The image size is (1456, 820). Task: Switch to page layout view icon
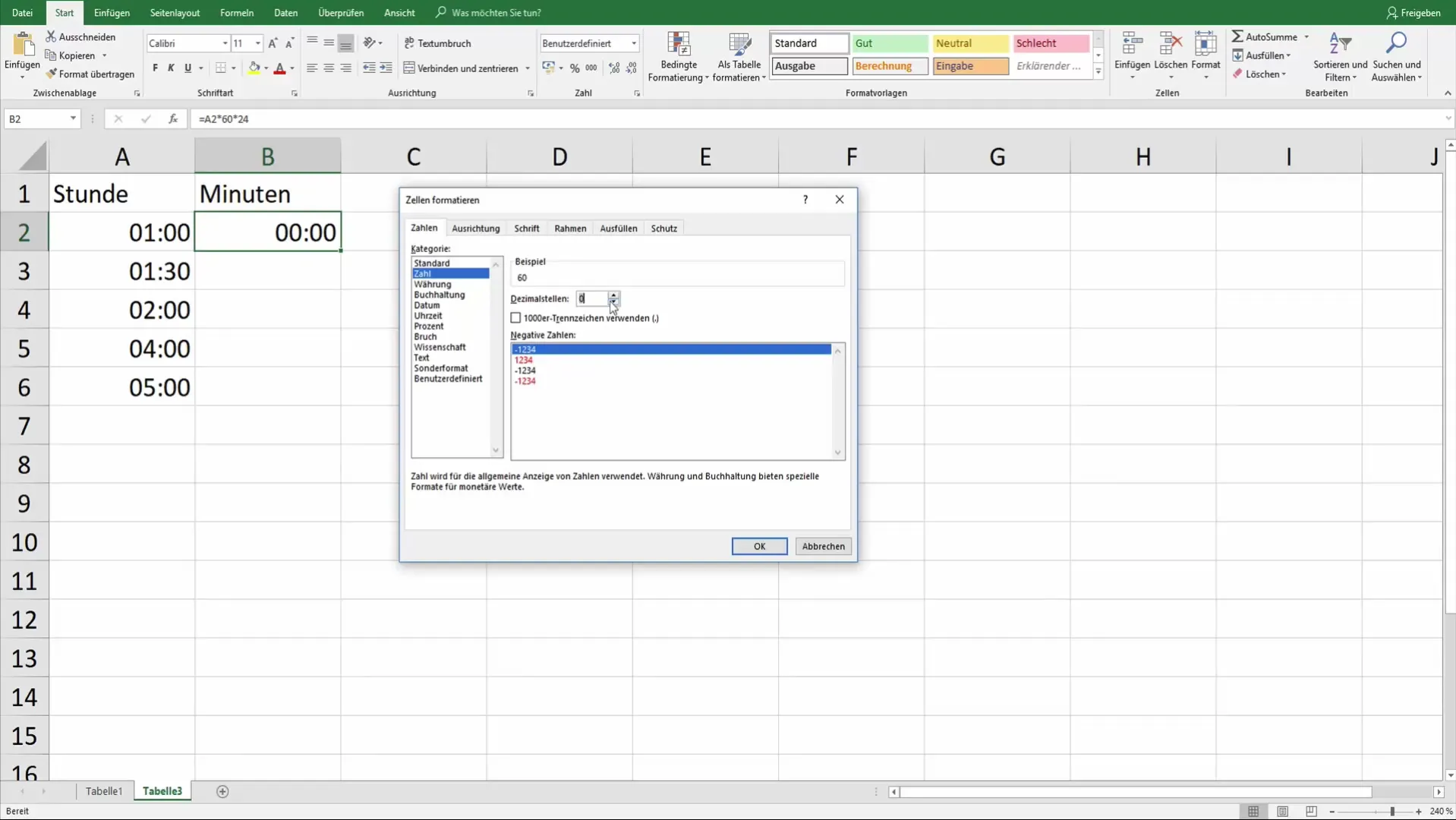[x=1282, y=812]
